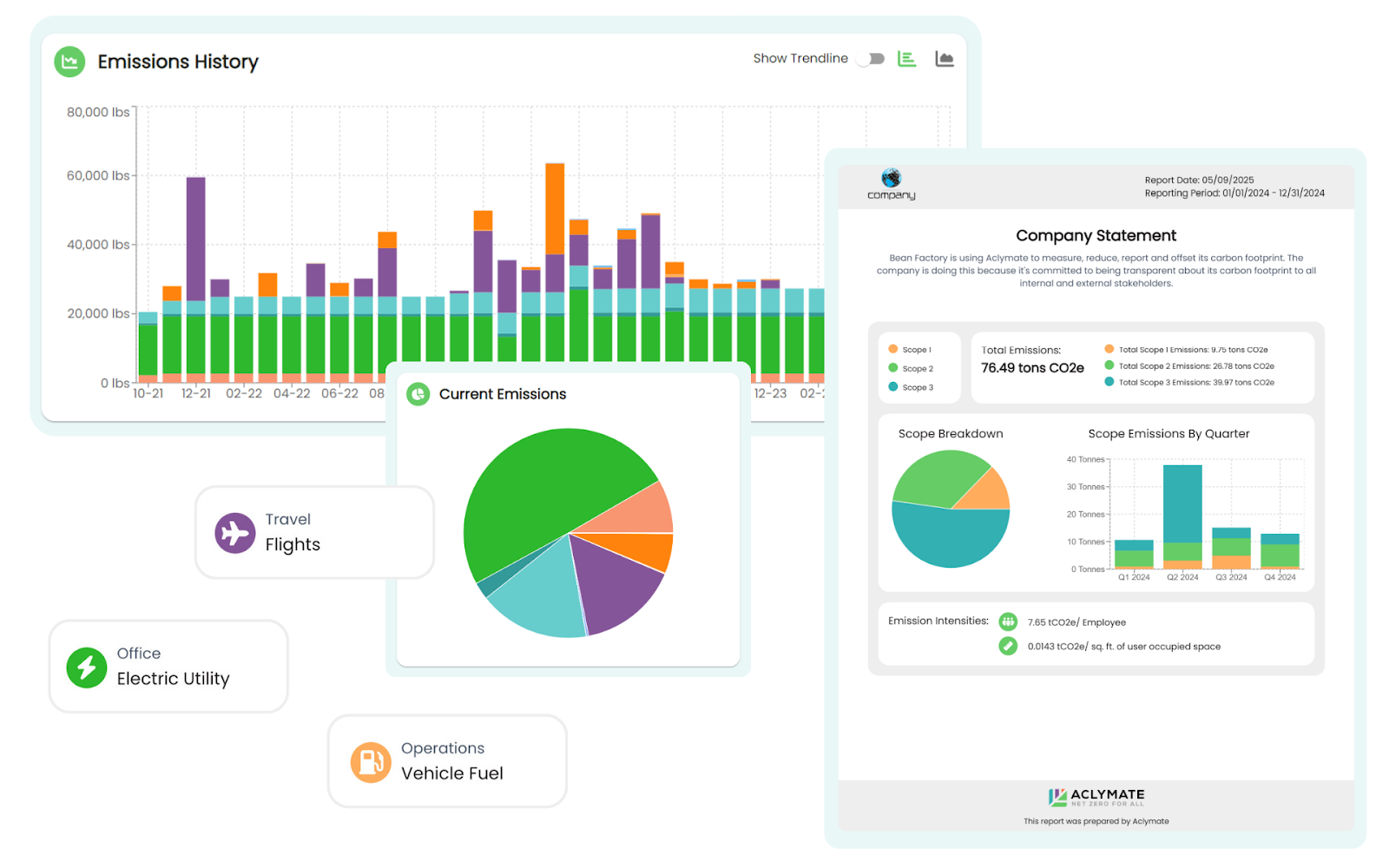The image size is (1389, 868).
Task: Click the Current Emissions pie chart icon
Action: (419, 393)
